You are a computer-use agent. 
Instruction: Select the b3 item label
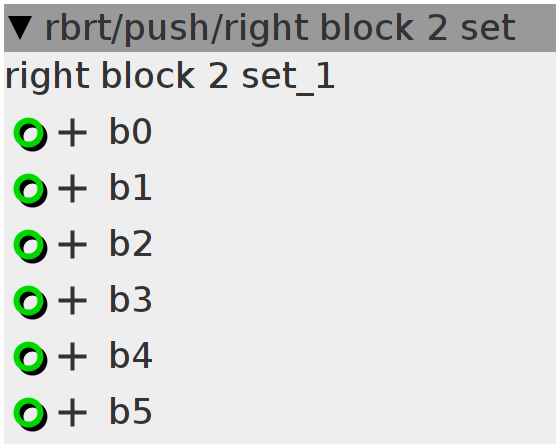(131, 299)
